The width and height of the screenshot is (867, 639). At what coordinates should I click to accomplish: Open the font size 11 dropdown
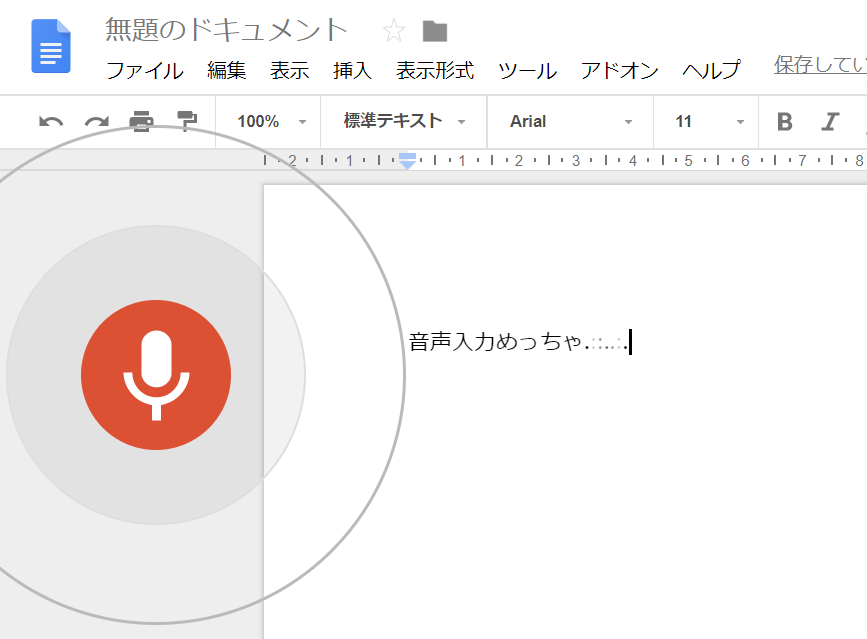pyautogui.click(x=709, y=122)
